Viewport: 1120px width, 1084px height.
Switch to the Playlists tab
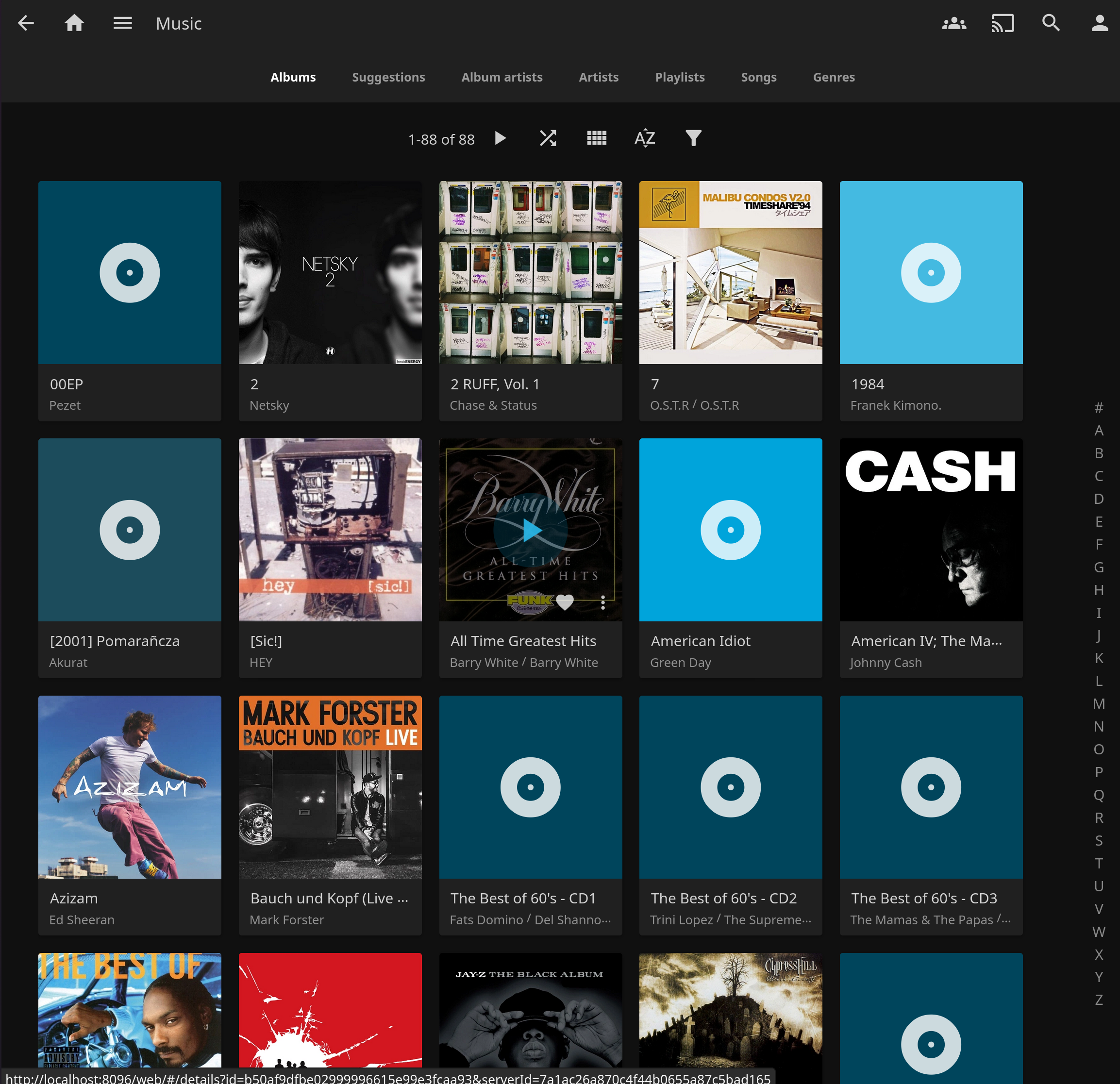(680, 77)
